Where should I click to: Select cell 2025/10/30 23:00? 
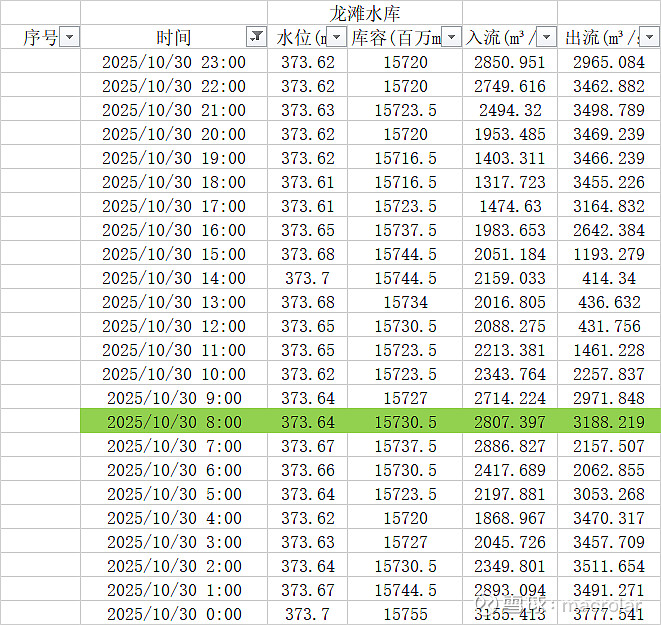pos(174,62)
